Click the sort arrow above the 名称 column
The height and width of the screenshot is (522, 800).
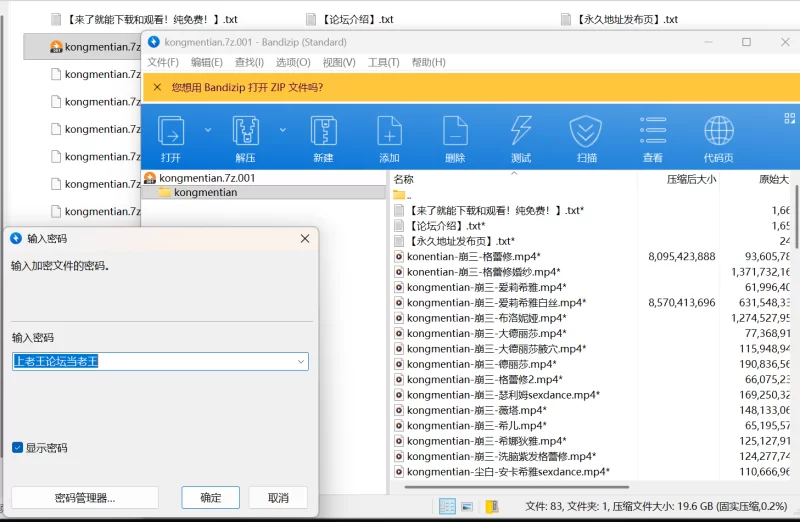point(514,173)
